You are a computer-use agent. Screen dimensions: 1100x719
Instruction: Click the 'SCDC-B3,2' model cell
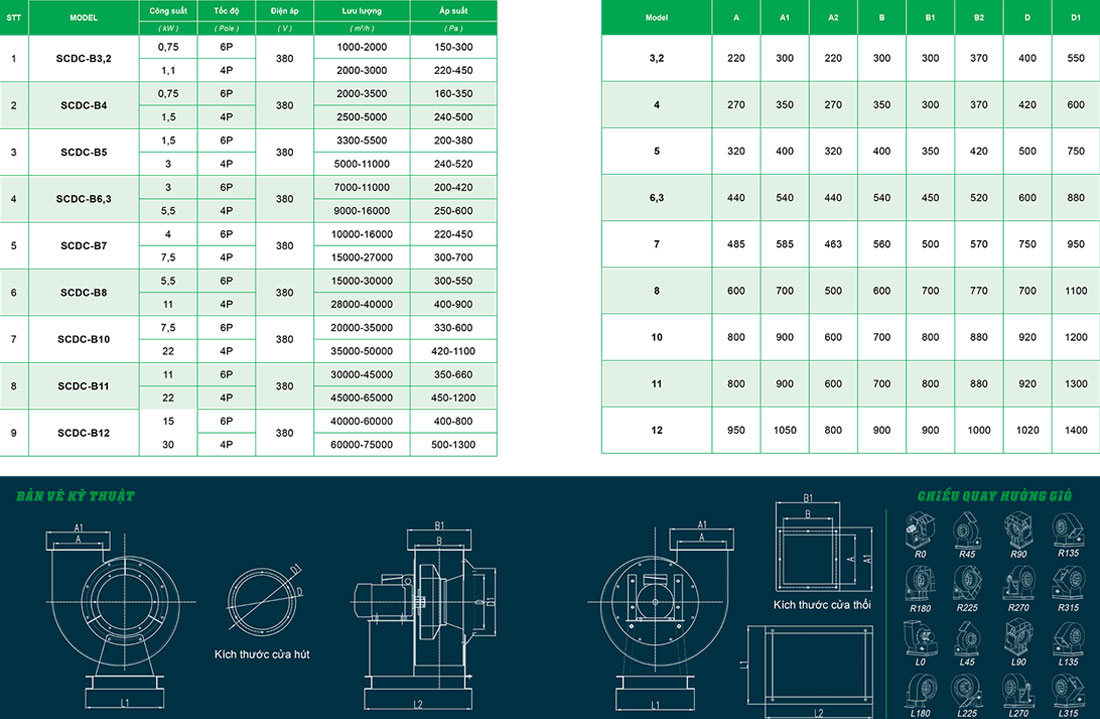[x=83, y=58]
